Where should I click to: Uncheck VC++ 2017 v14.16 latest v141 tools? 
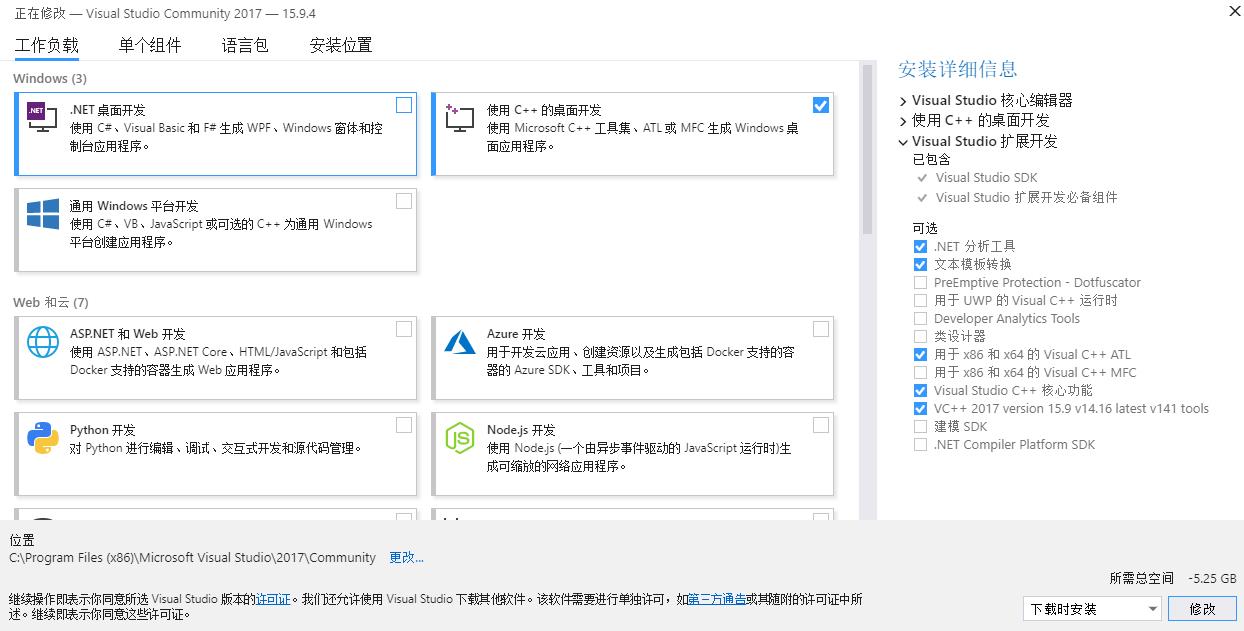tap(920, 408)
